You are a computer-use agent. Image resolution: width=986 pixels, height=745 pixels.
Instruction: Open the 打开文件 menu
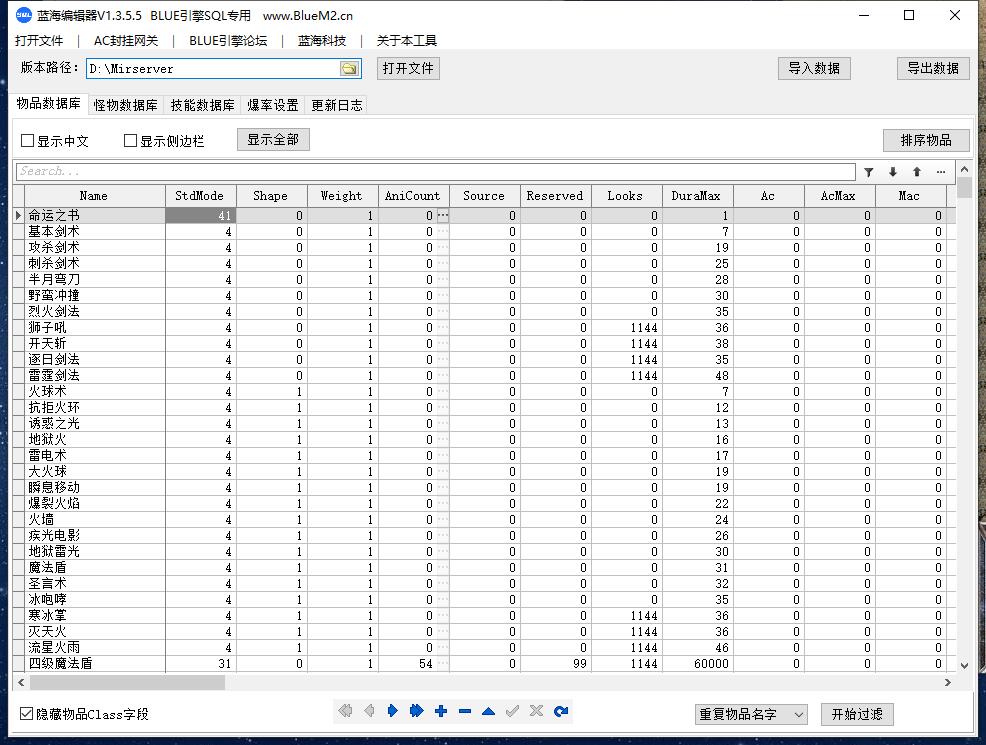[39, 41]
